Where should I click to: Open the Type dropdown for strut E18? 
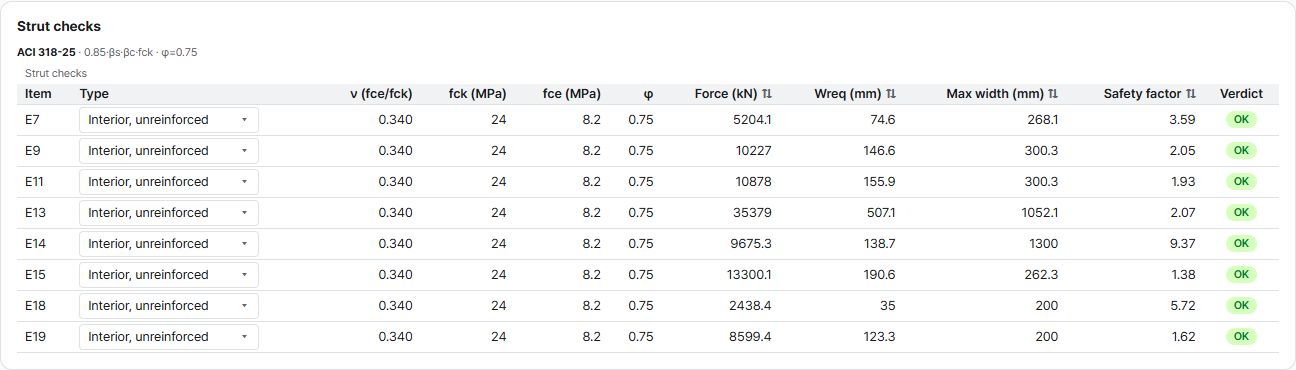coord(169,306)
